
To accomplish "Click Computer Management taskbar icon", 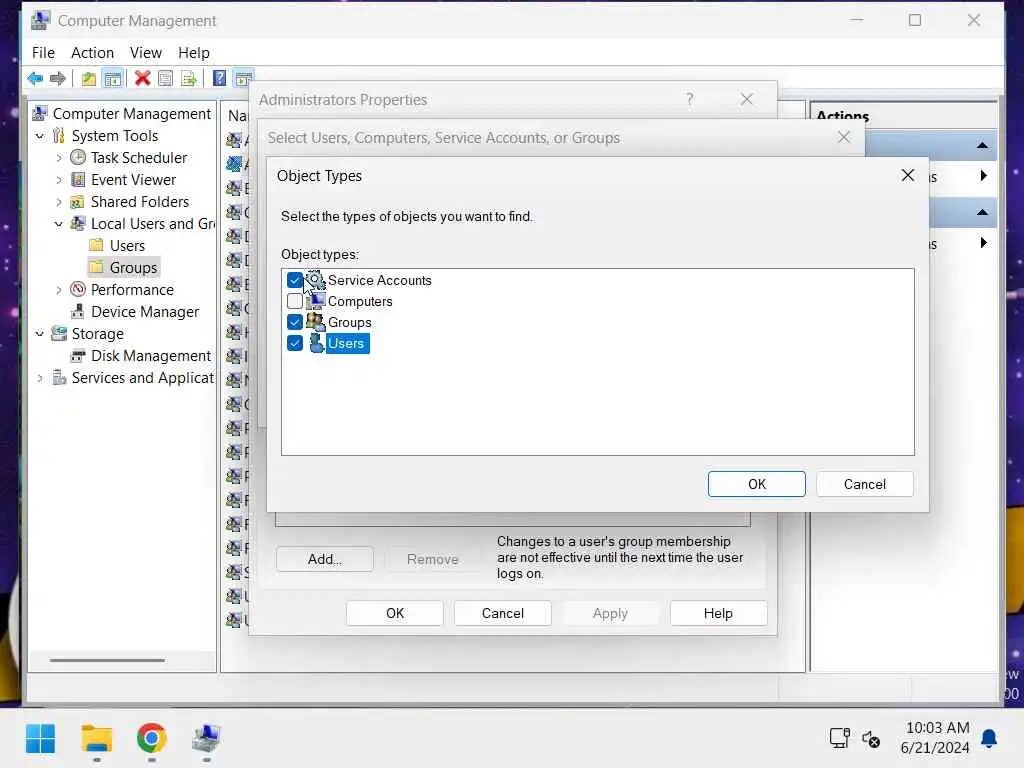I will click(206, 739).
